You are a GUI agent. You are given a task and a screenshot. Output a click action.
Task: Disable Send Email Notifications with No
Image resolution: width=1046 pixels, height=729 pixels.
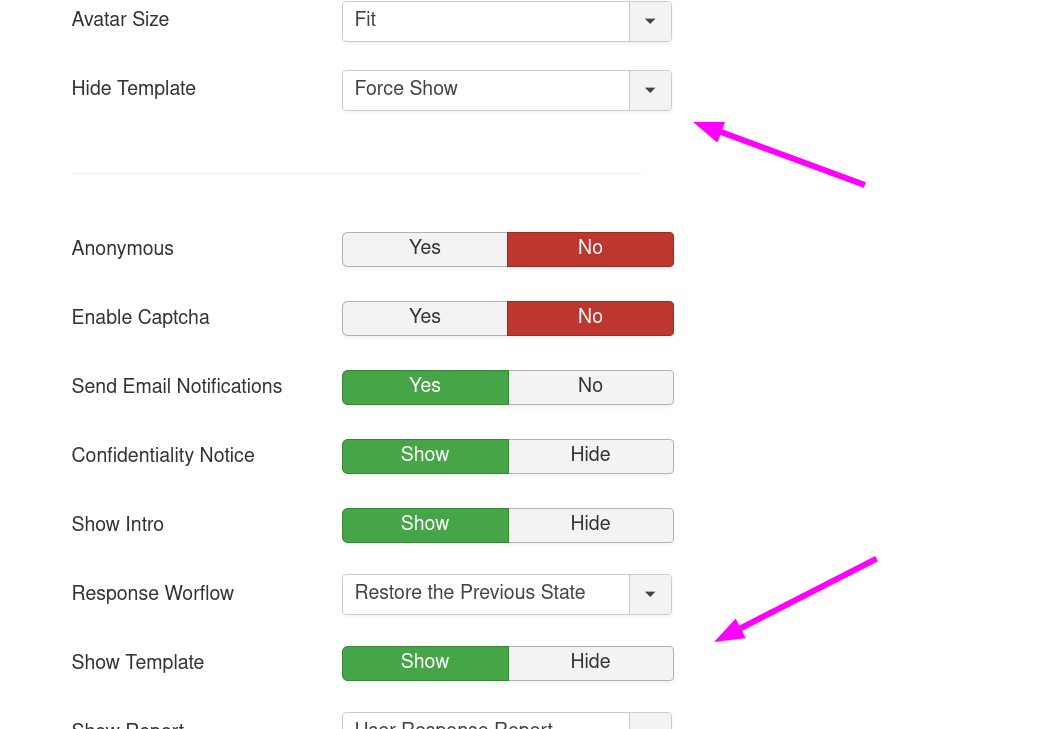590,387
